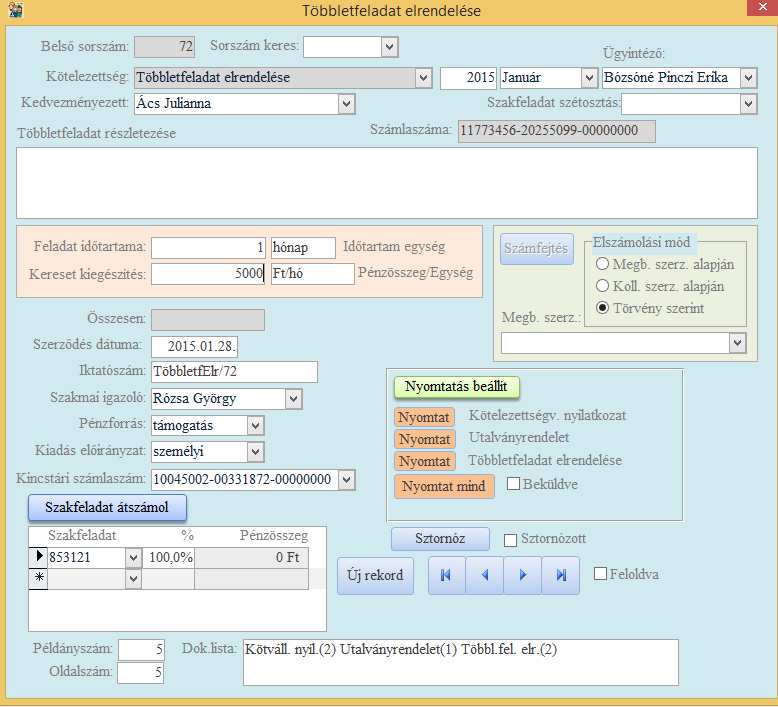This screenshot has height=707, width=778.
Task: Open the Pénzforrás dropdown
Action: (x=256, y=426)
